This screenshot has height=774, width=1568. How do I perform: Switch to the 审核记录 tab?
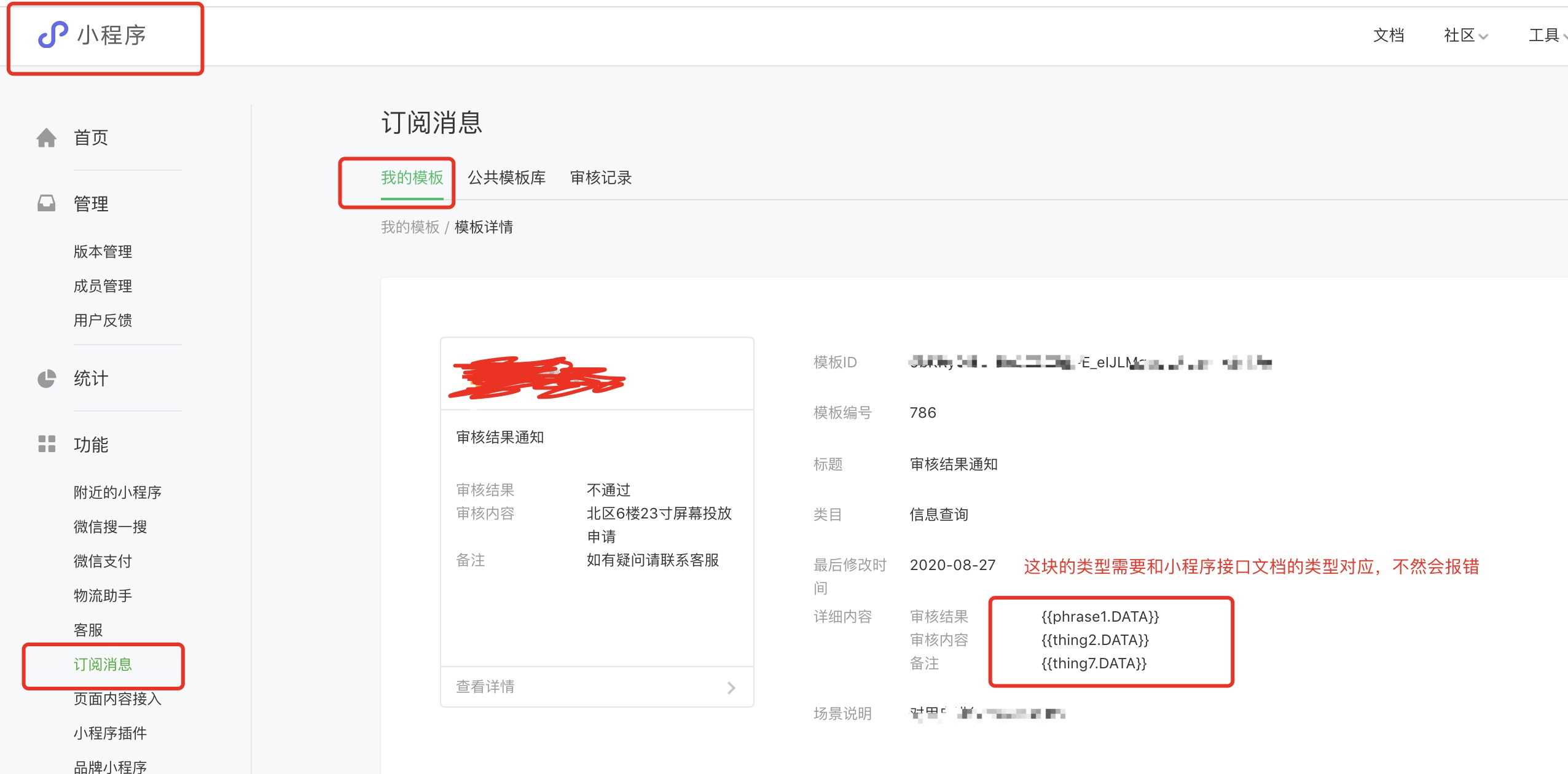pyautogui.click(x=600, y=178)
